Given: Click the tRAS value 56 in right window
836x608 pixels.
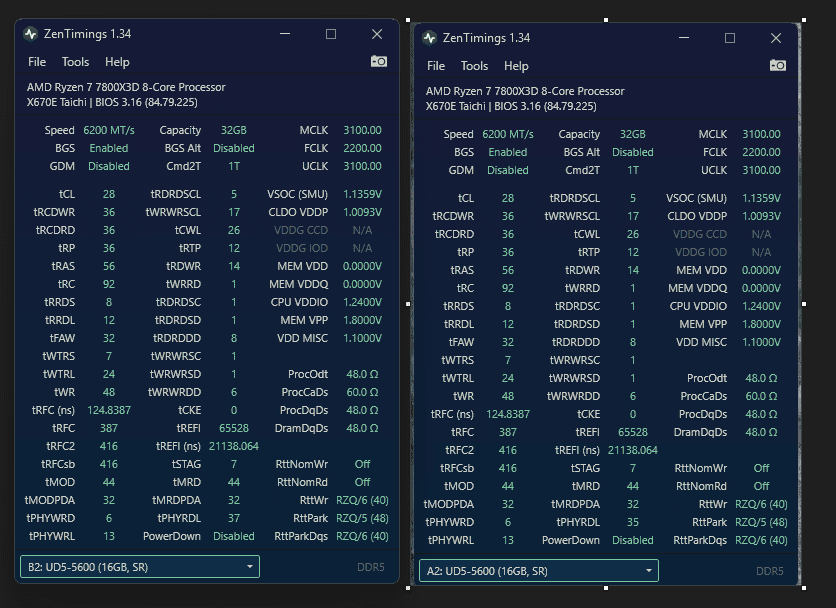Looking at the screenshot, I should pos(508,270).
